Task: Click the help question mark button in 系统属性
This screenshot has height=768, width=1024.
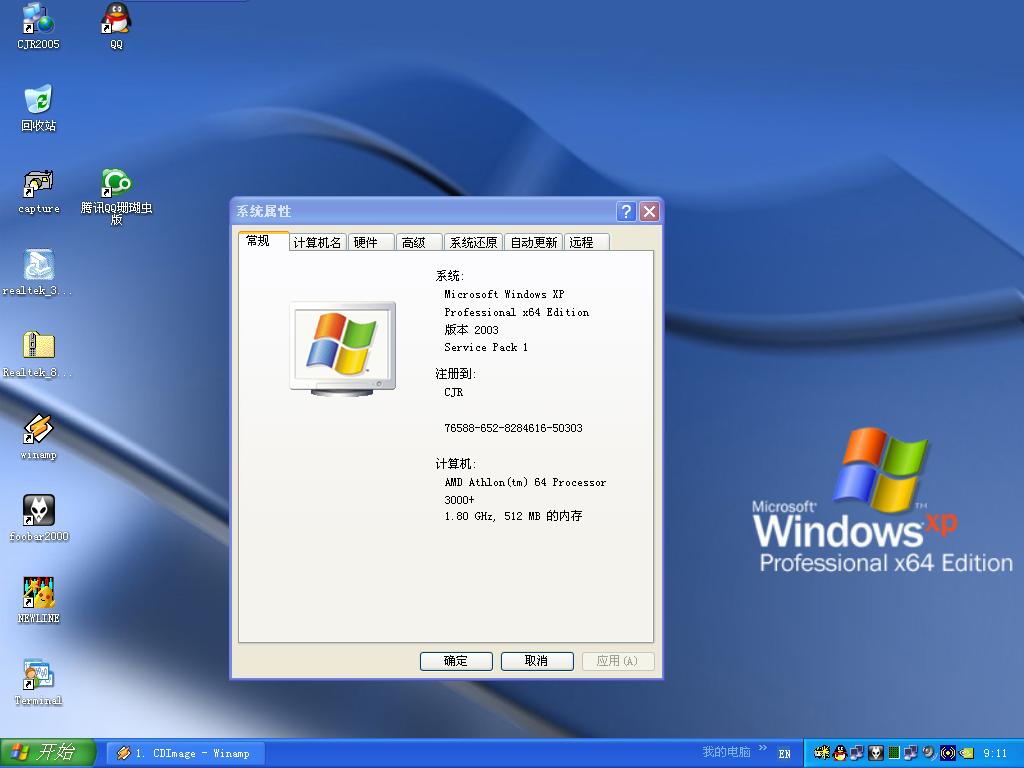Action: coord(626,211)
